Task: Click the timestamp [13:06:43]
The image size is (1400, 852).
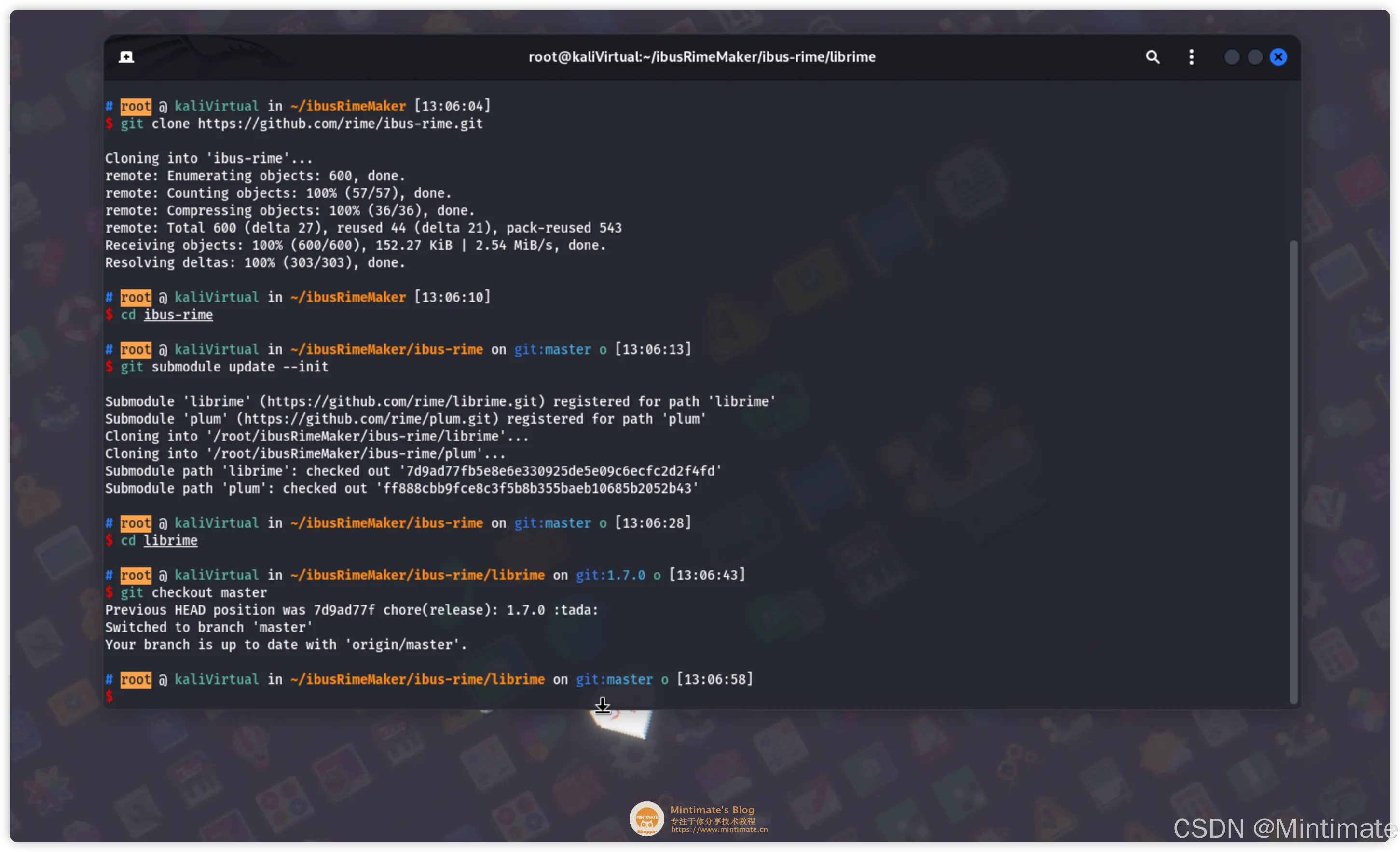Action: (x=707, y=575)
